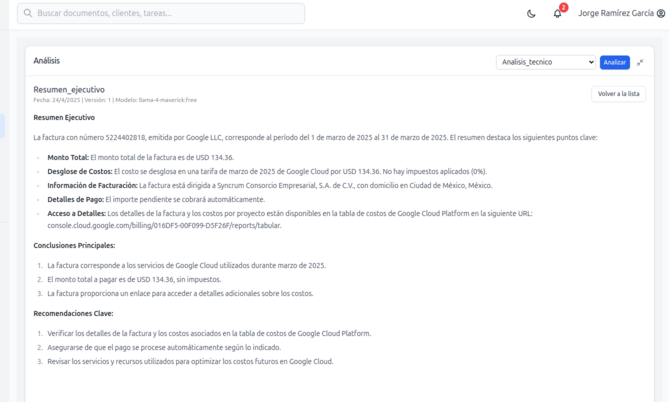Viewport: 669px width, 402px height.
Task: Click the Detalles de Pago bullet
Action: point(156,199)
